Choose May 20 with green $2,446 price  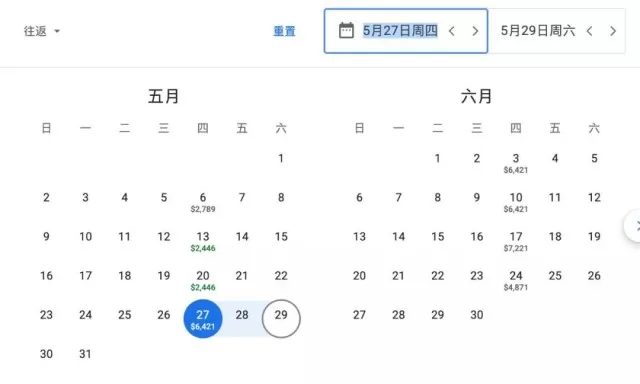(203, 280)
